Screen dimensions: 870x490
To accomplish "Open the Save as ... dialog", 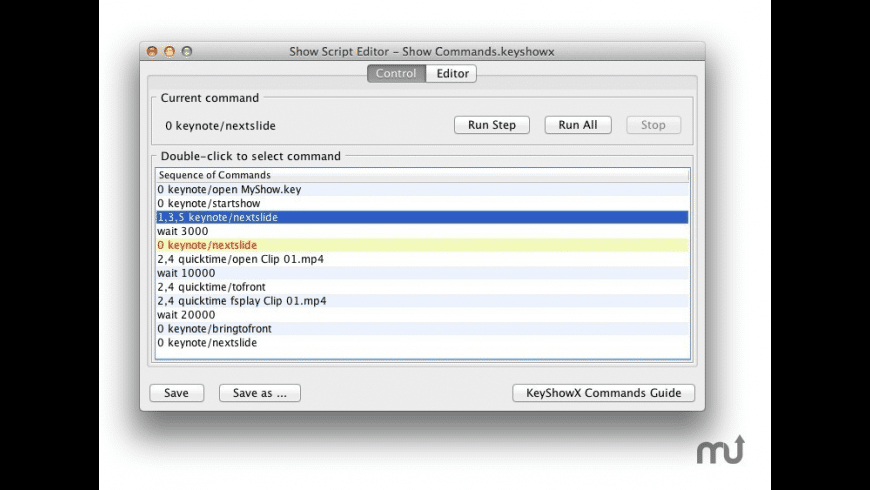I will click(x=260, y=393).
